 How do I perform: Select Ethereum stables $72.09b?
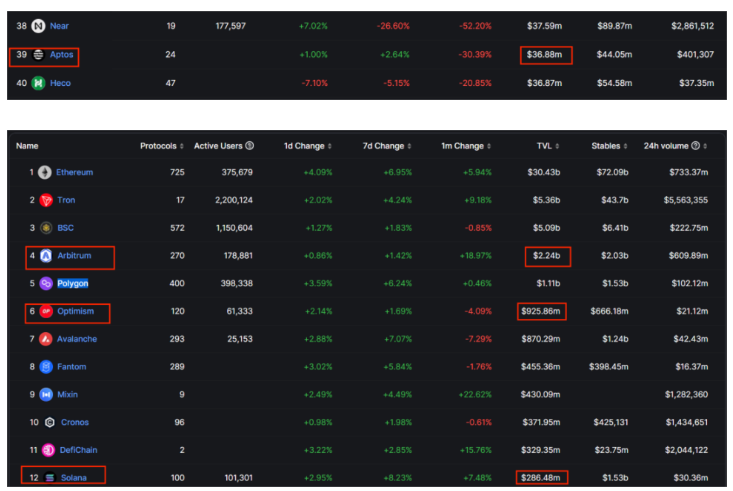(x=612, y=173)
